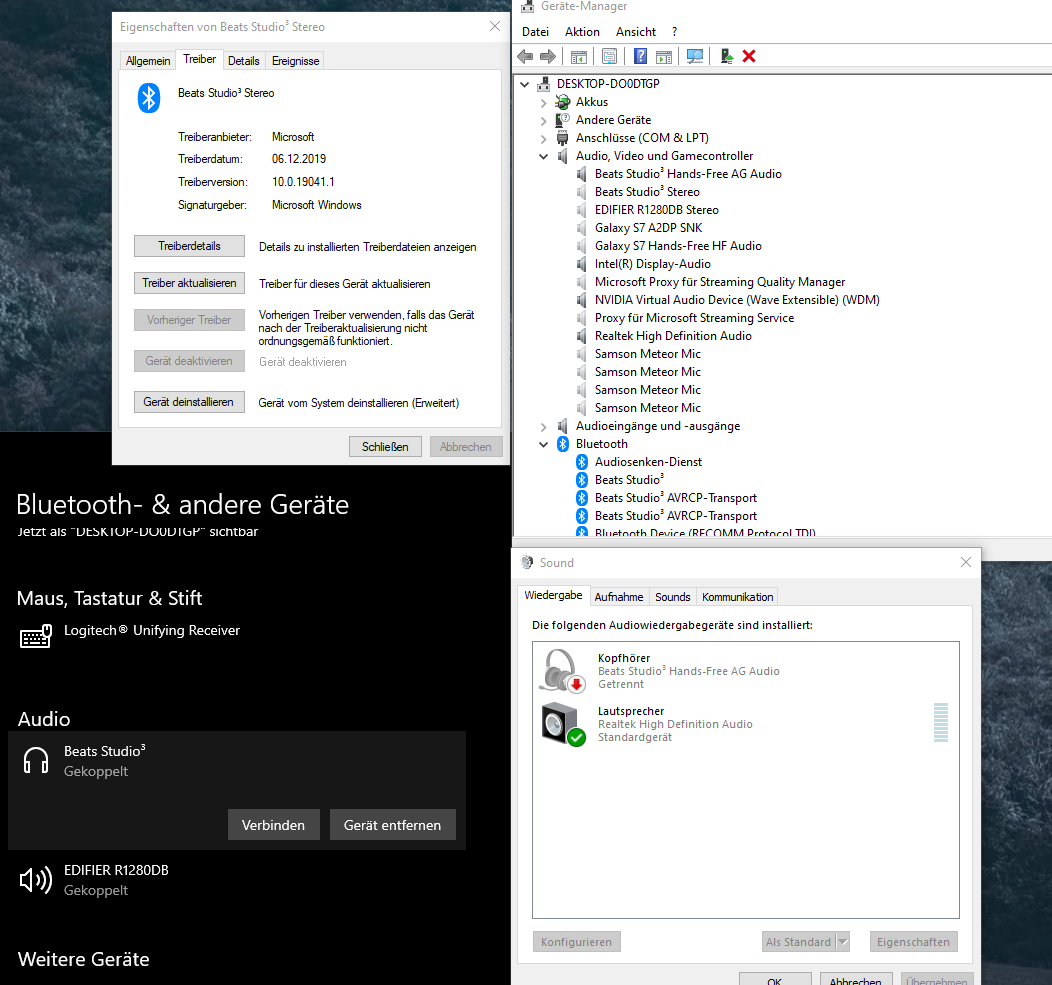Click Bluetooth icon of Audiosenken-Dienst

[x=582, y=462]
